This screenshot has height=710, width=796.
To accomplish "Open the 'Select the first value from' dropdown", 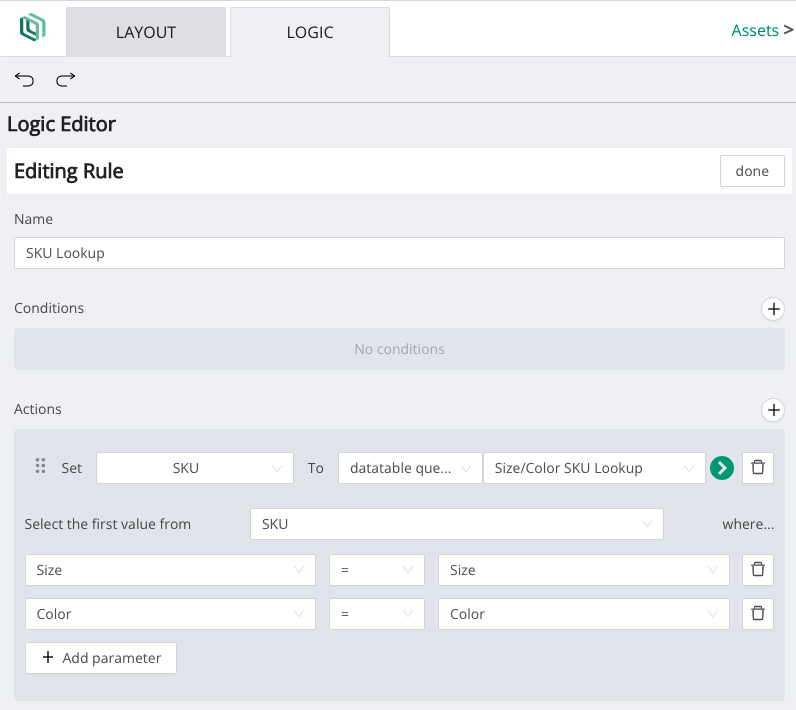I will tap(456, 524).
